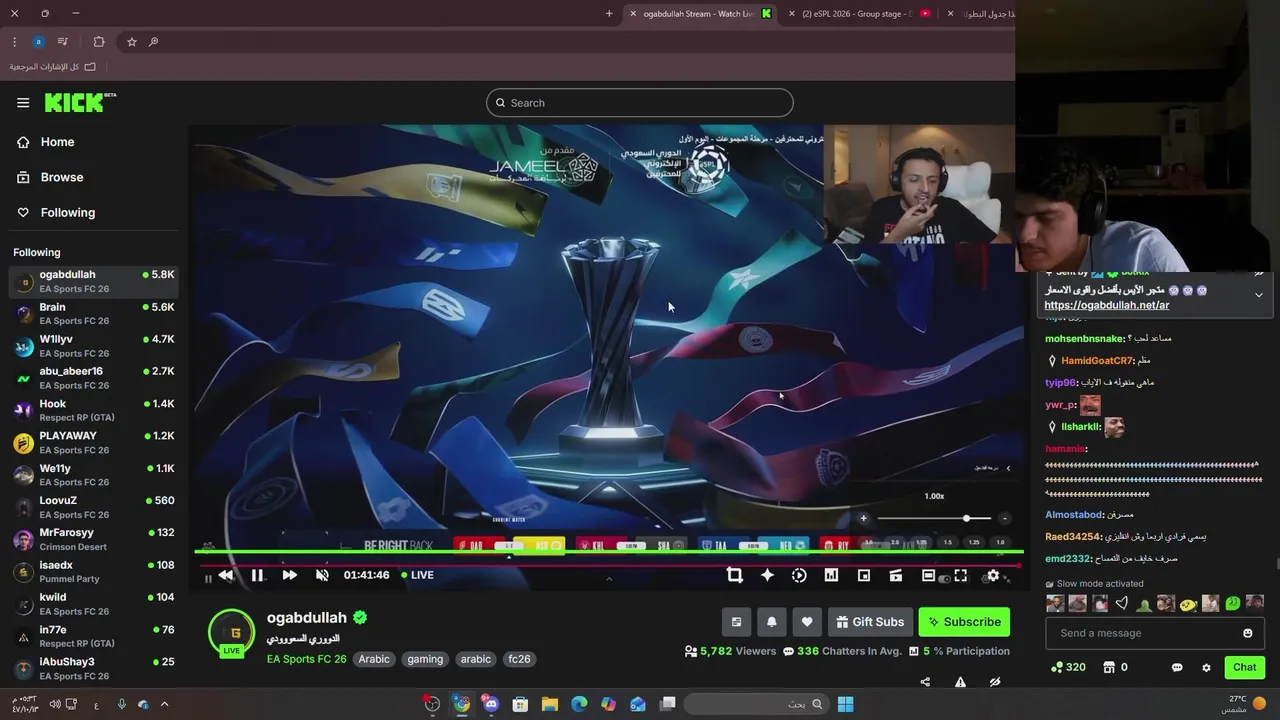Open the clip icon button near Gift Subs
The image size is (1280, 720).
click(x=736, y=622)
